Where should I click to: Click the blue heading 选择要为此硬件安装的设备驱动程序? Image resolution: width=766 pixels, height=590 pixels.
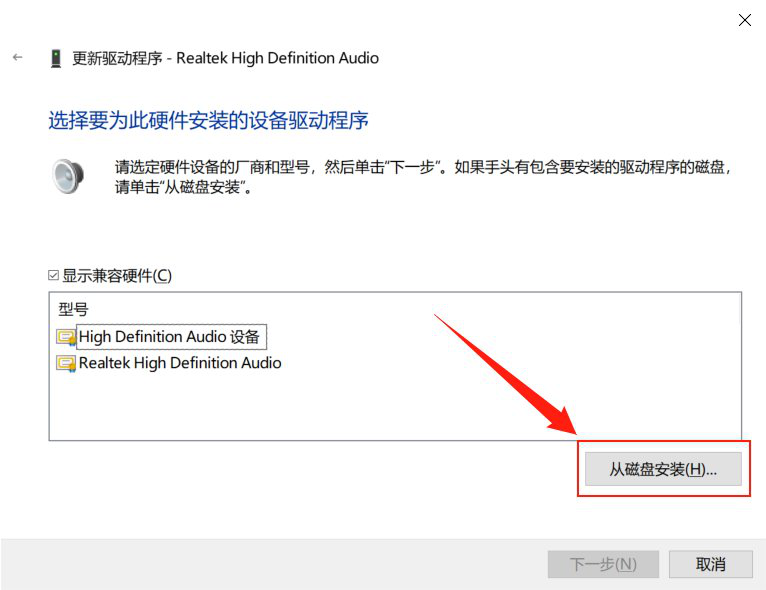[x=208, y=120]
